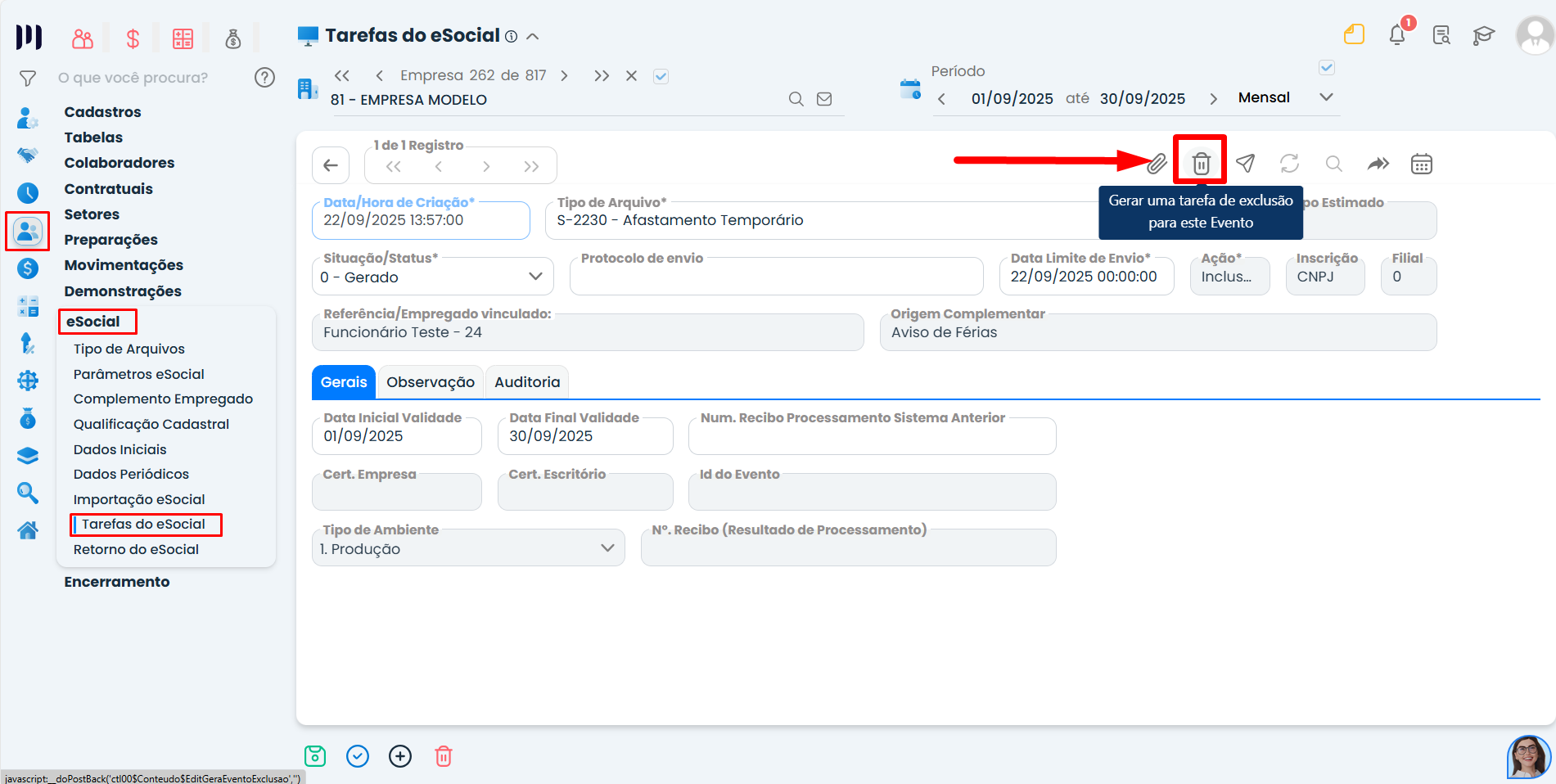Open Parâmetros eSocial in sidebar
This screenshot has width=1556, height=784.
pos(138,374)
